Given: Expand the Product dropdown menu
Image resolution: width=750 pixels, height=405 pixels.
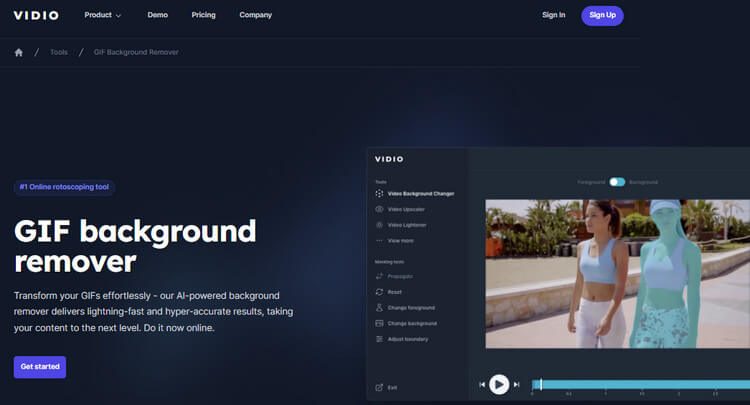Looking at the screenshot, I should coord(103,15).
